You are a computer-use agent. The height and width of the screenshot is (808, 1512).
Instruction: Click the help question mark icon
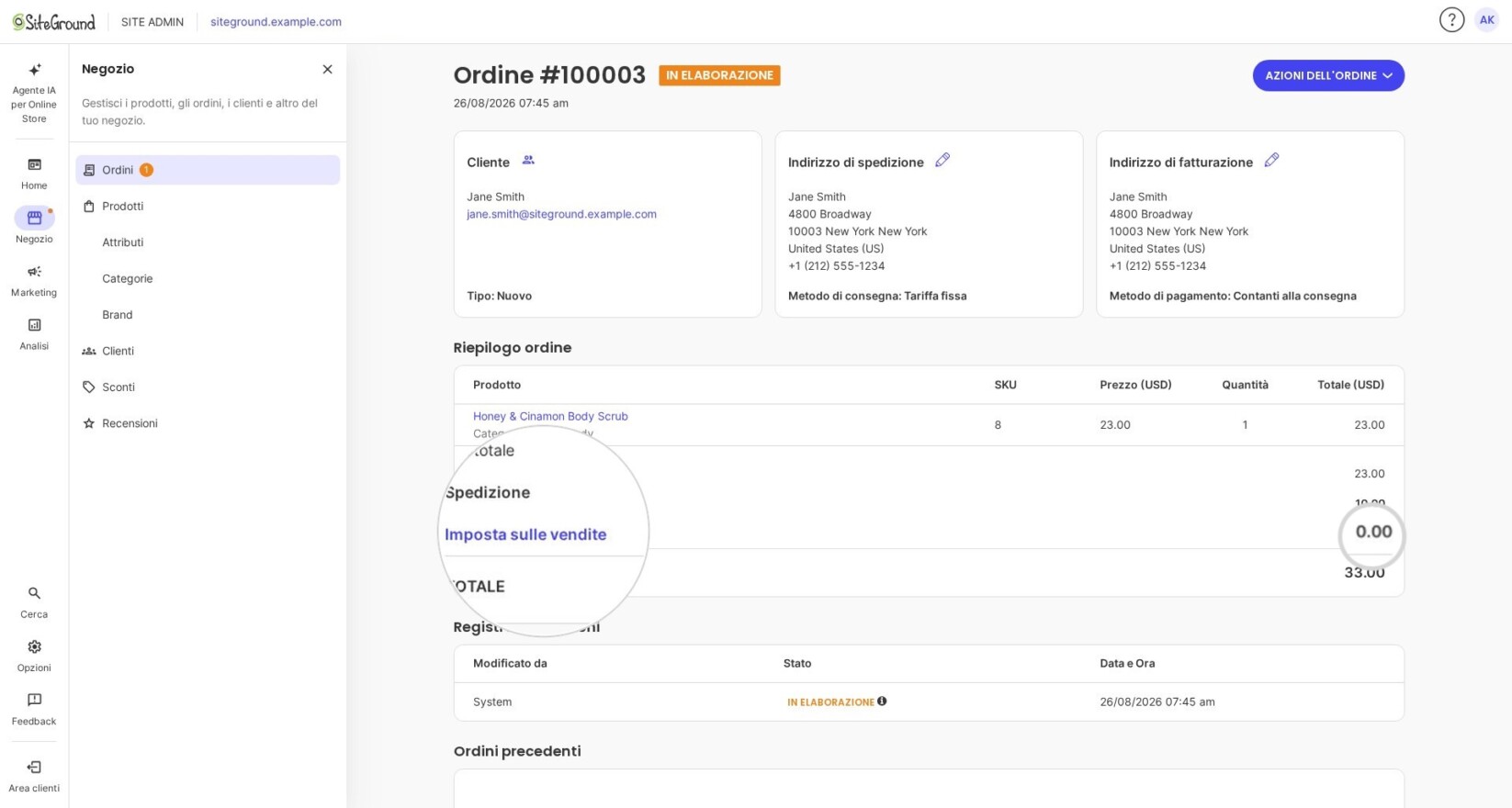click(1451, 20)
